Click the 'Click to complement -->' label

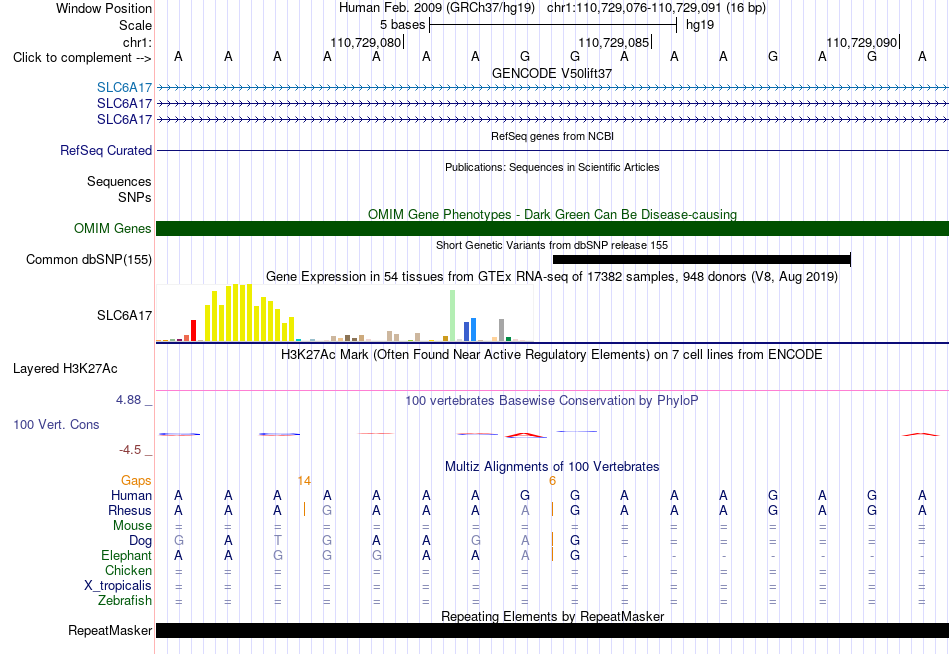[82, 58]
